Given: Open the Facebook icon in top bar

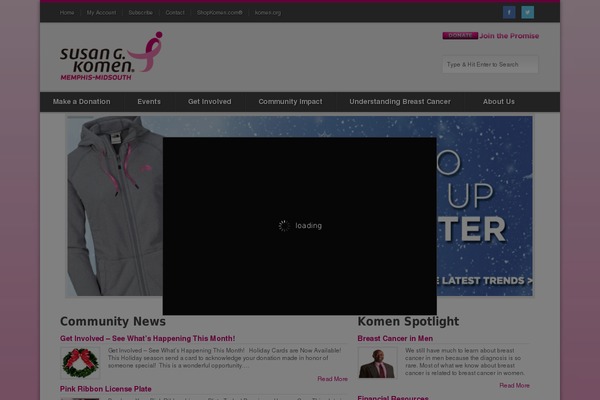Looking at the screenshot, I should point(509,12).
